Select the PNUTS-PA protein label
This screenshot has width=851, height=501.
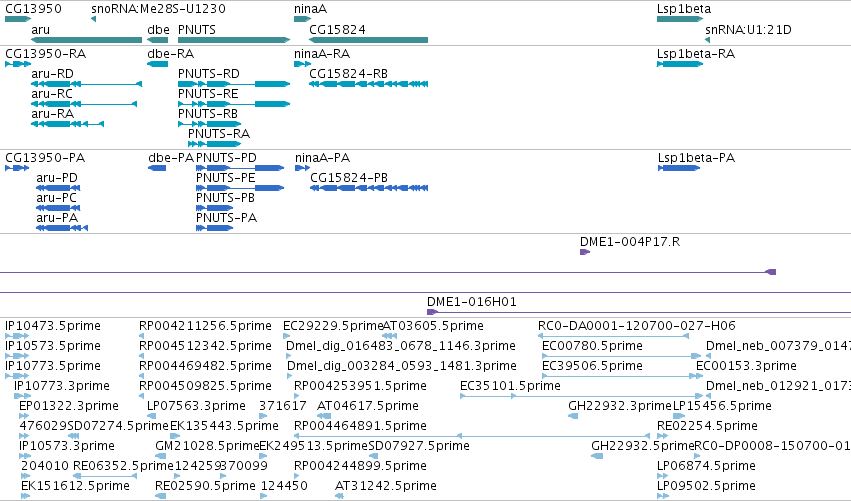226,218
